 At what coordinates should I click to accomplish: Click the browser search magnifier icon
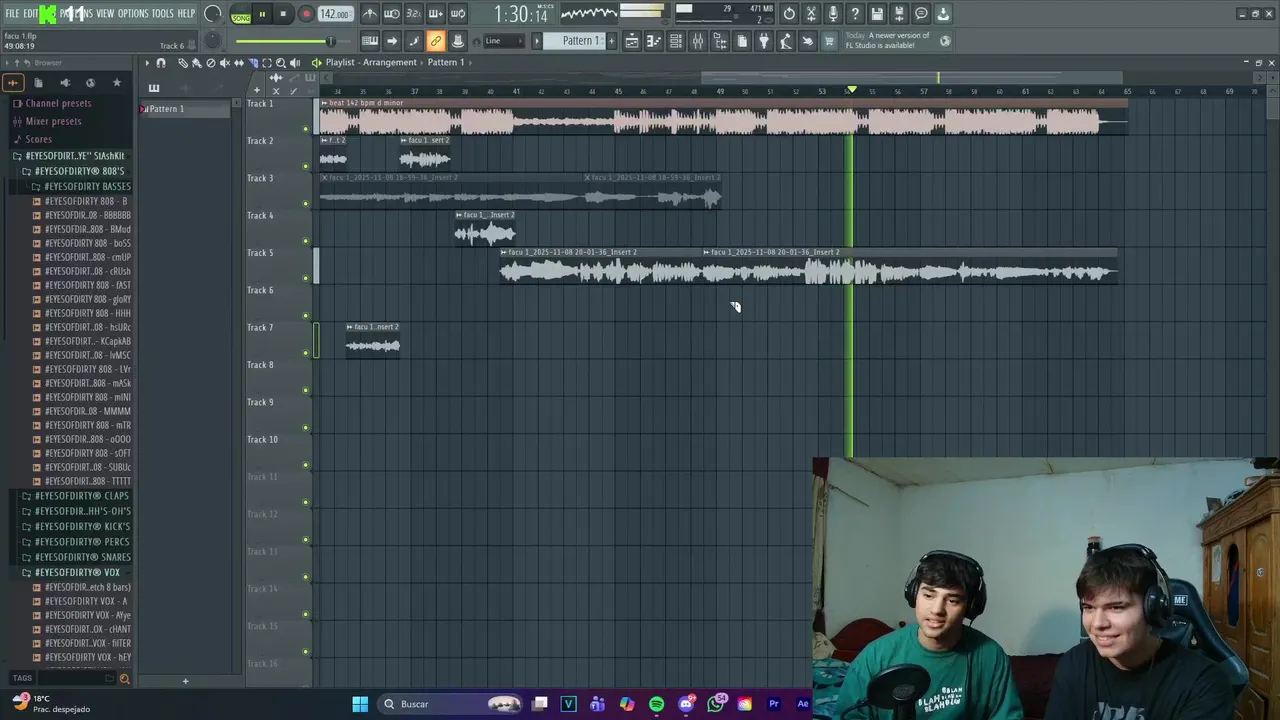point(125,679)
